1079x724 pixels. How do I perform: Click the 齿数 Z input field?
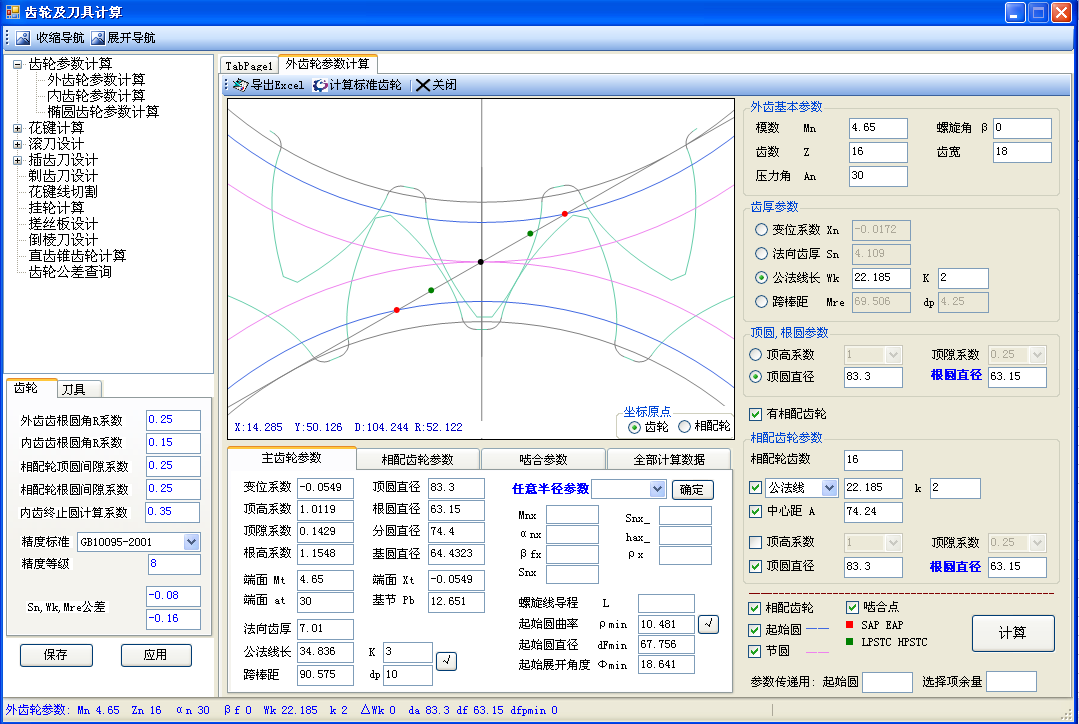pos(878,152)
